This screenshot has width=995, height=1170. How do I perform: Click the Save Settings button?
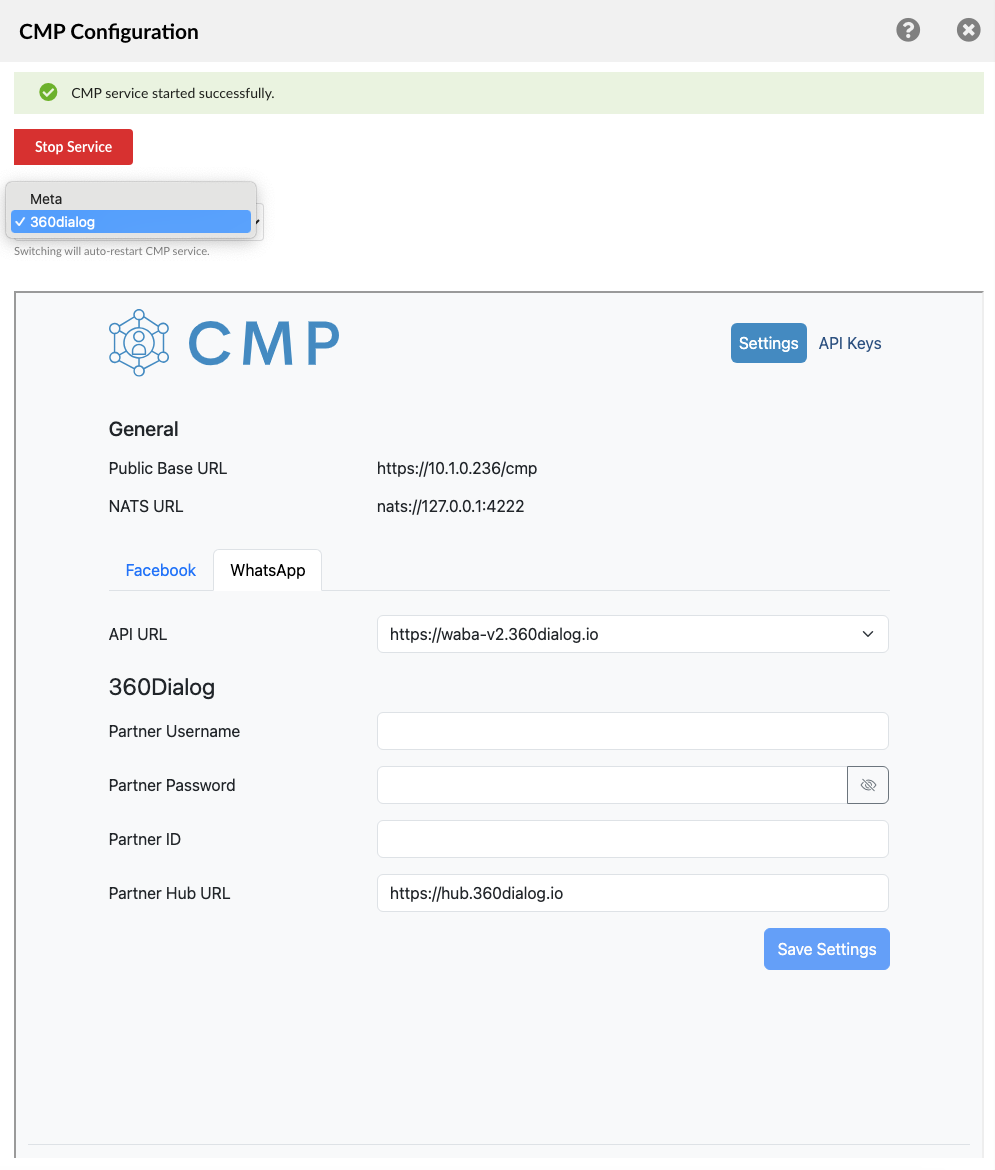(826, 949)
